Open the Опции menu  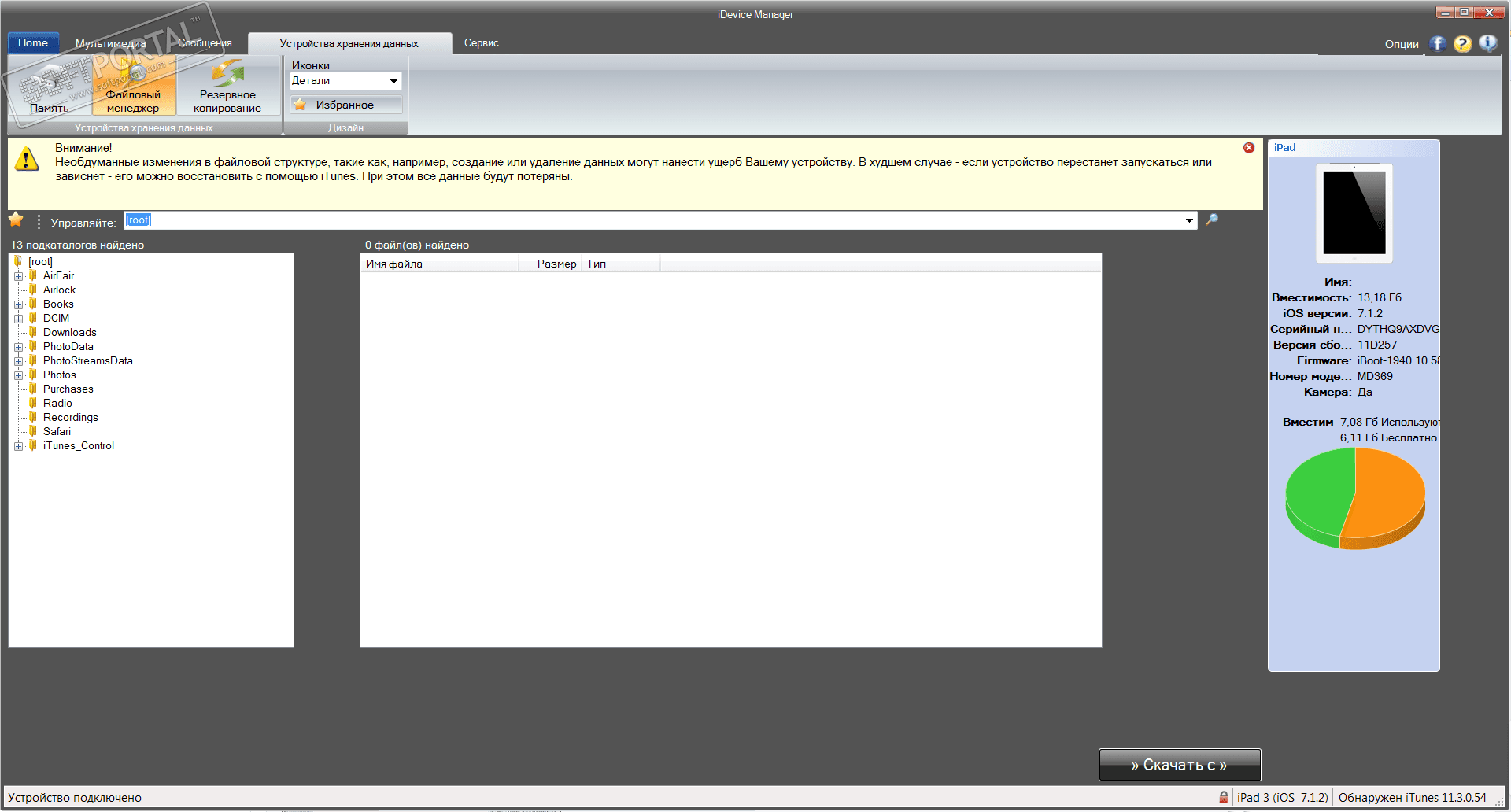click(1402, 44)
